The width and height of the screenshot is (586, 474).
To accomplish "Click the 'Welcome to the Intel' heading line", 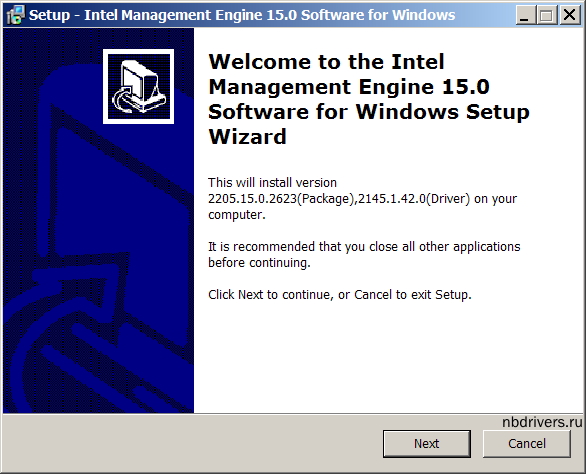I will (x=326, y=62).
